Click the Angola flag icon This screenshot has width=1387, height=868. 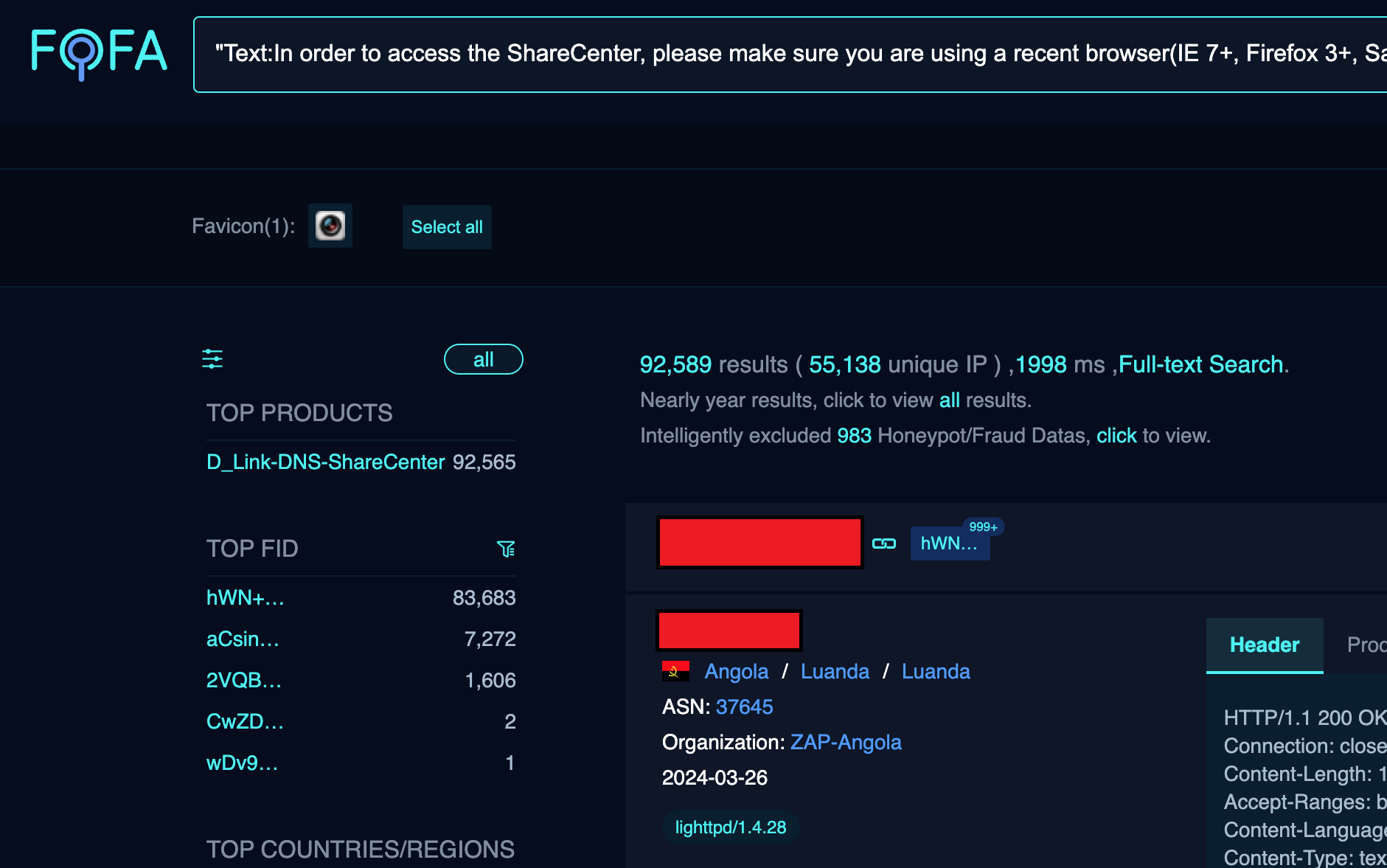pyautogui.click(x=675, y=671)
